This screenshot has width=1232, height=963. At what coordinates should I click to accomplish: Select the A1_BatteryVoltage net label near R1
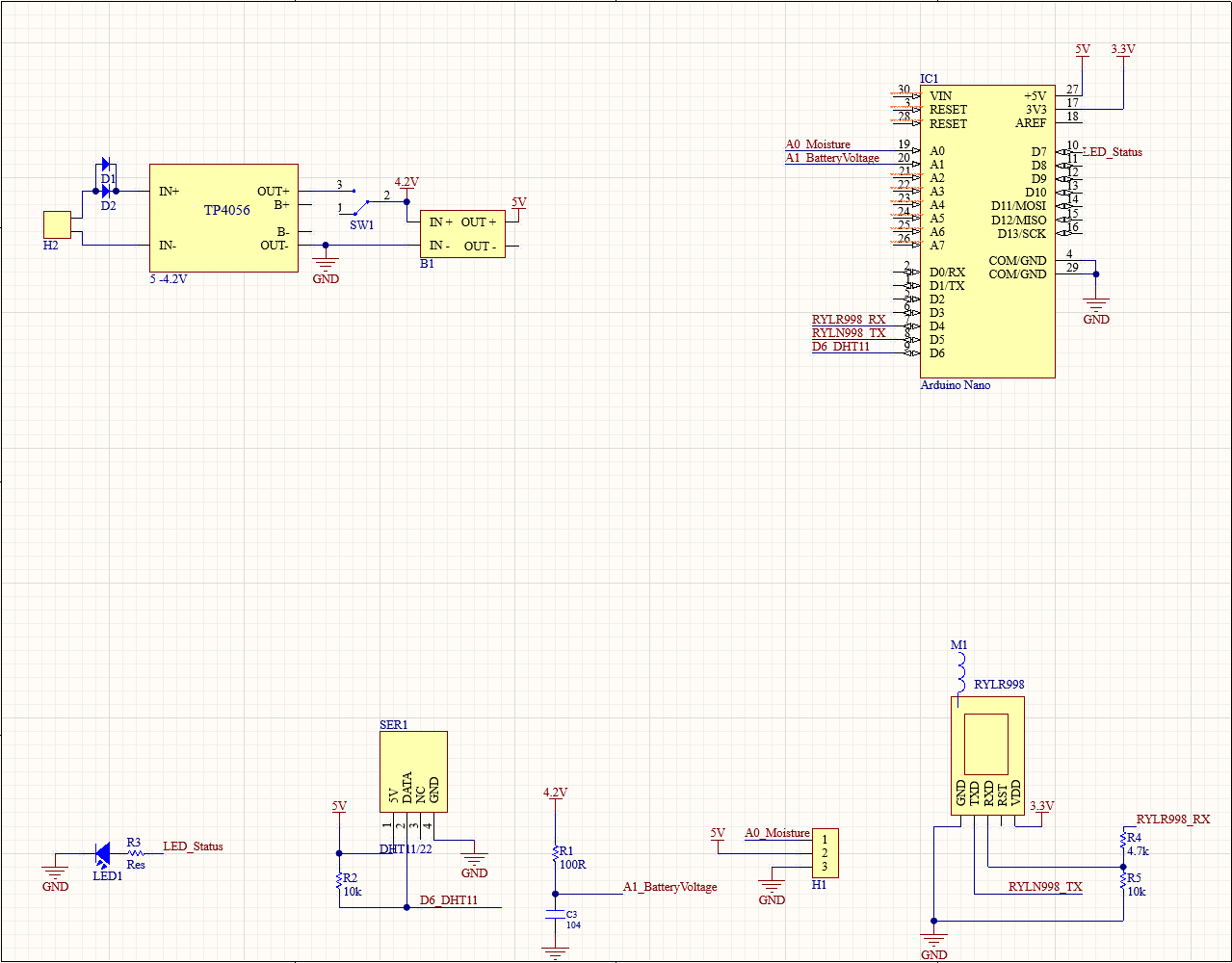[669, 887]
